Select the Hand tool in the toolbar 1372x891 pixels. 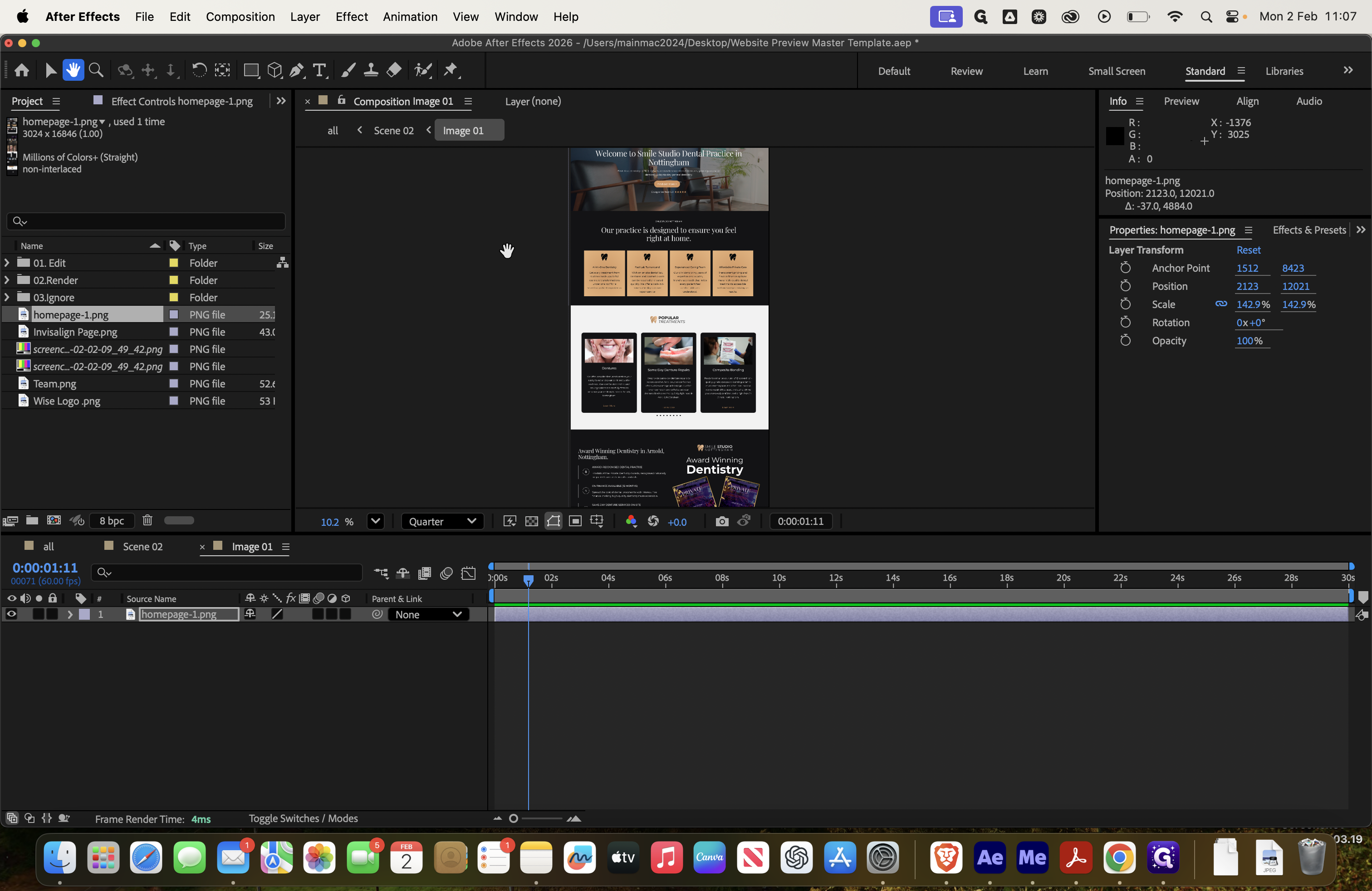coord(74,70)
